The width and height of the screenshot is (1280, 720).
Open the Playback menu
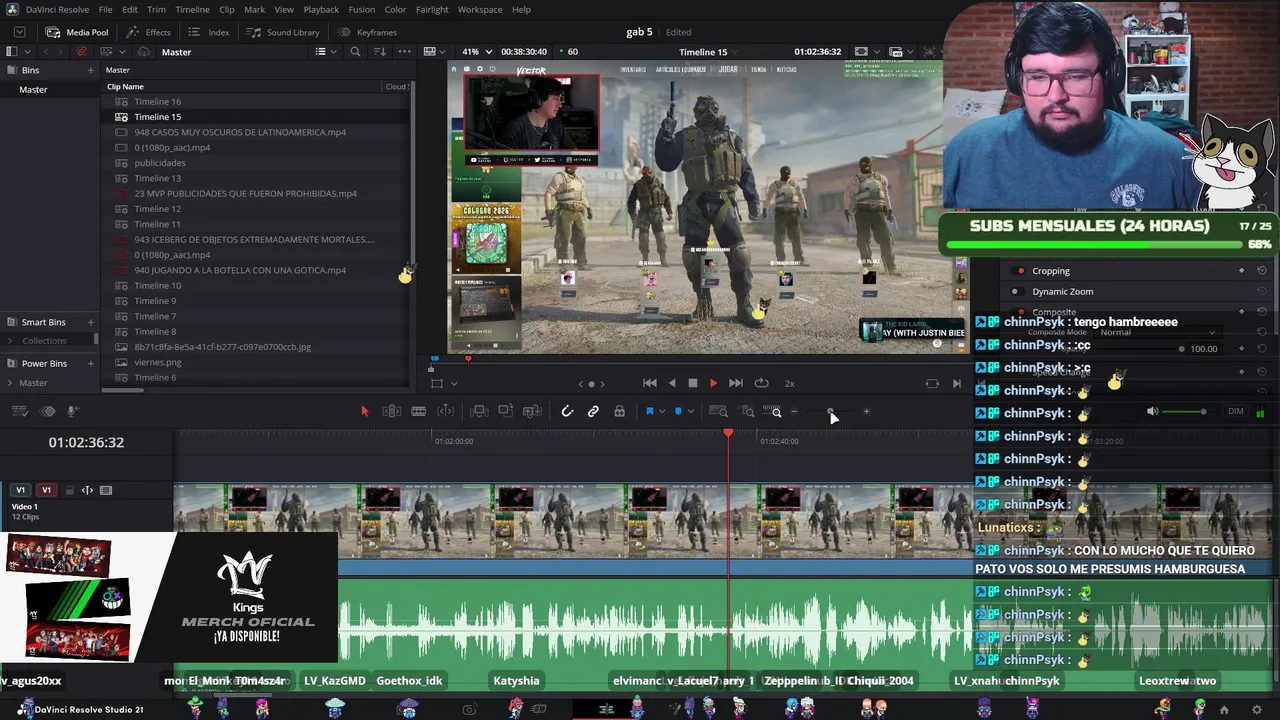(321, 10)
